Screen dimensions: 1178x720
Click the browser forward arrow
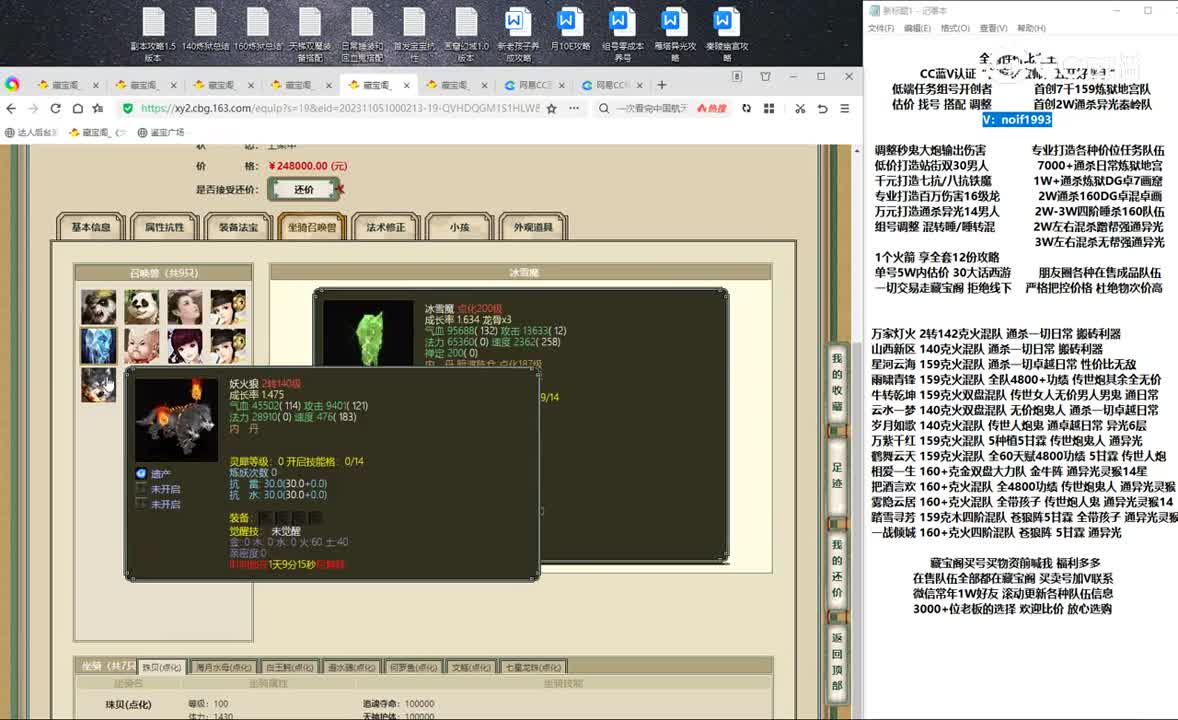click(x=33, y=108)
